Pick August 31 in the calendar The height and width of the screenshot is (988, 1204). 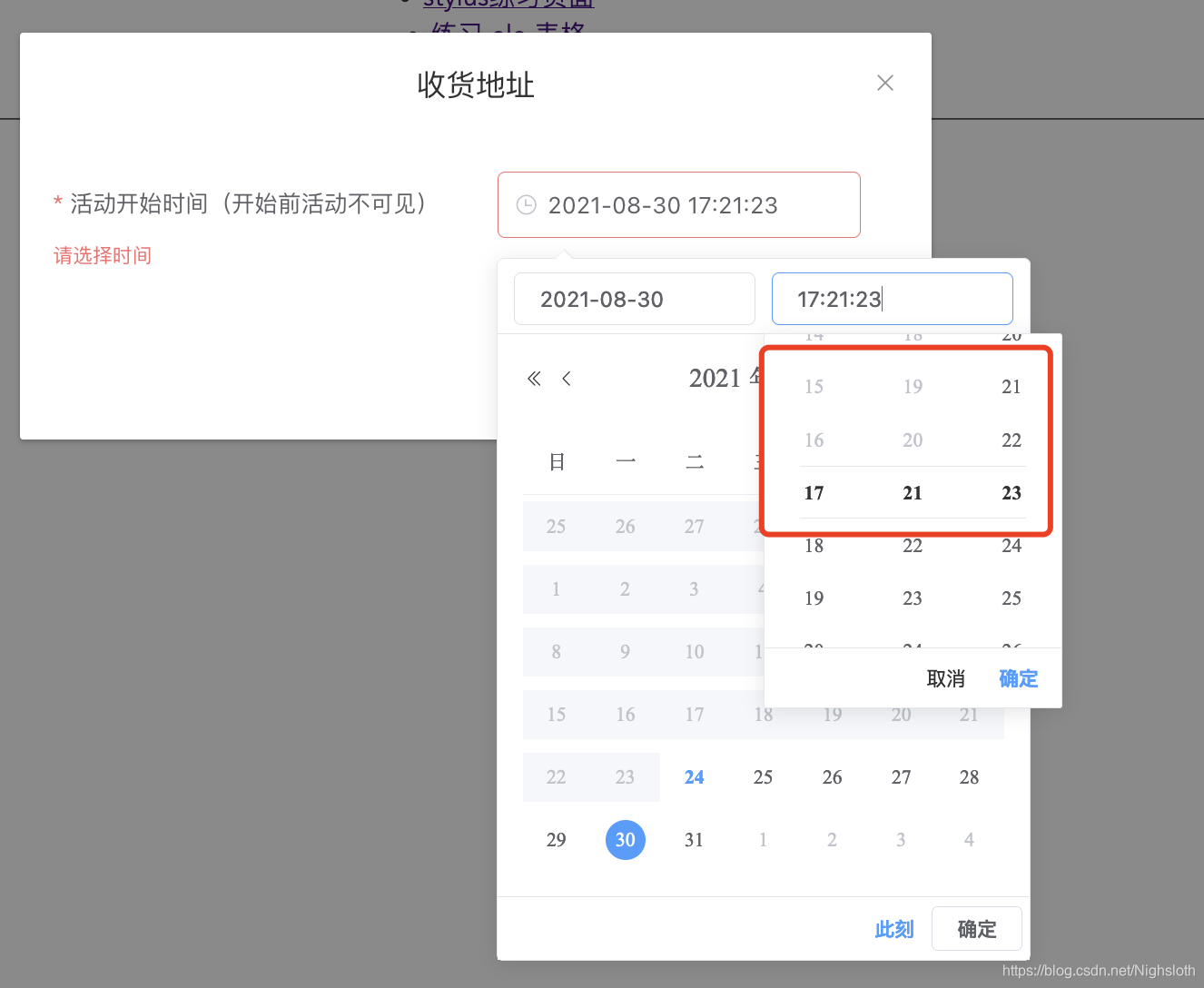click(x=695, y=840)
